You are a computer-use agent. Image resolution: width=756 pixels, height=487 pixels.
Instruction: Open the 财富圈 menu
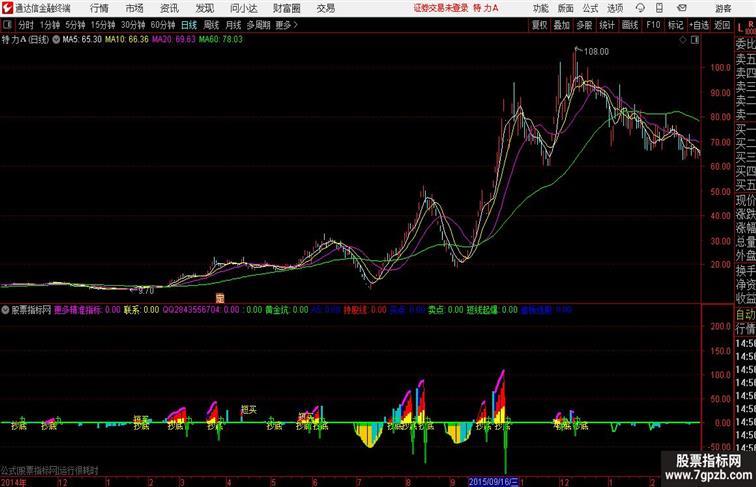(286, 8)
